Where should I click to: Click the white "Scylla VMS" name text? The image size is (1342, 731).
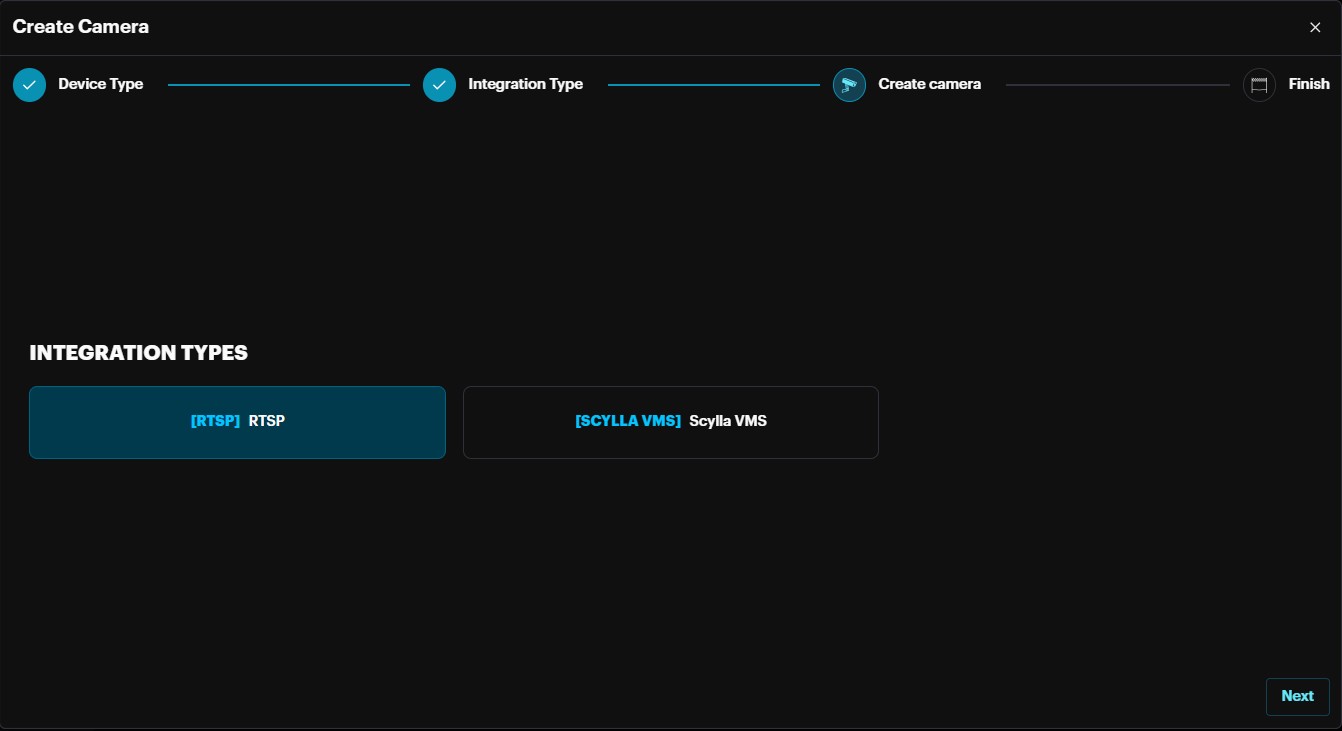[x=728, y=421]
